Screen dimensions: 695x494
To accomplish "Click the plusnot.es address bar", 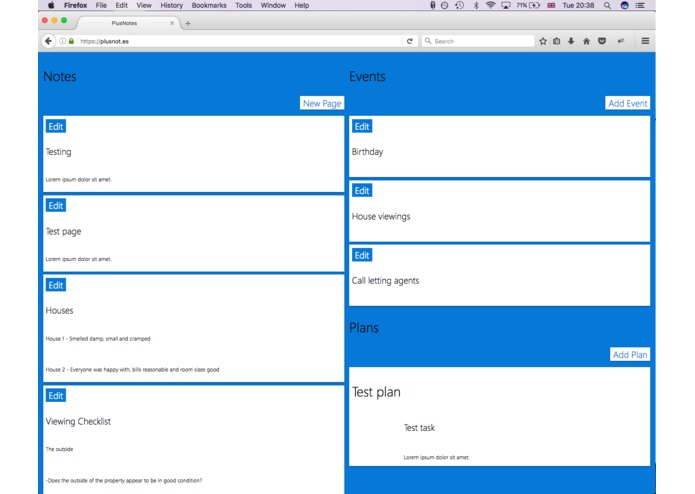I will (239, 41).
